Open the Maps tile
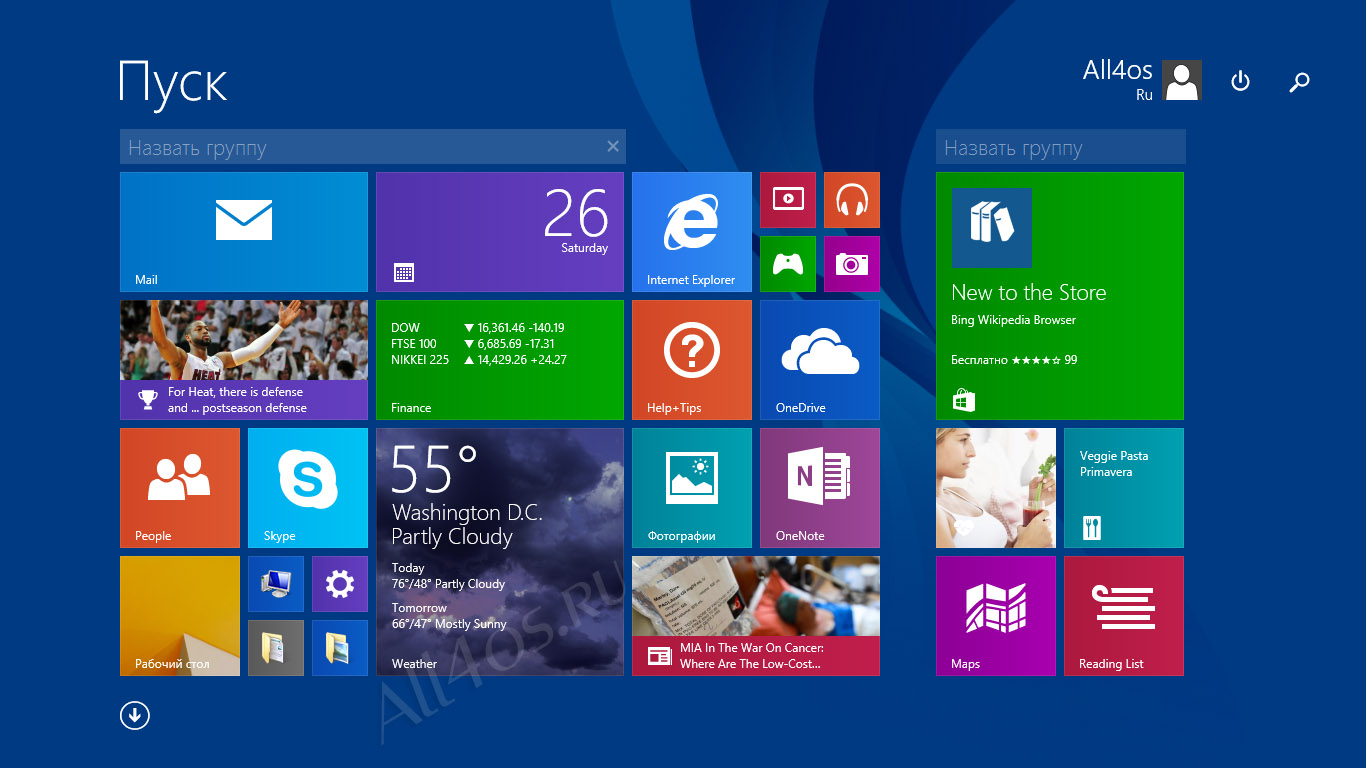 click(996, 616)
